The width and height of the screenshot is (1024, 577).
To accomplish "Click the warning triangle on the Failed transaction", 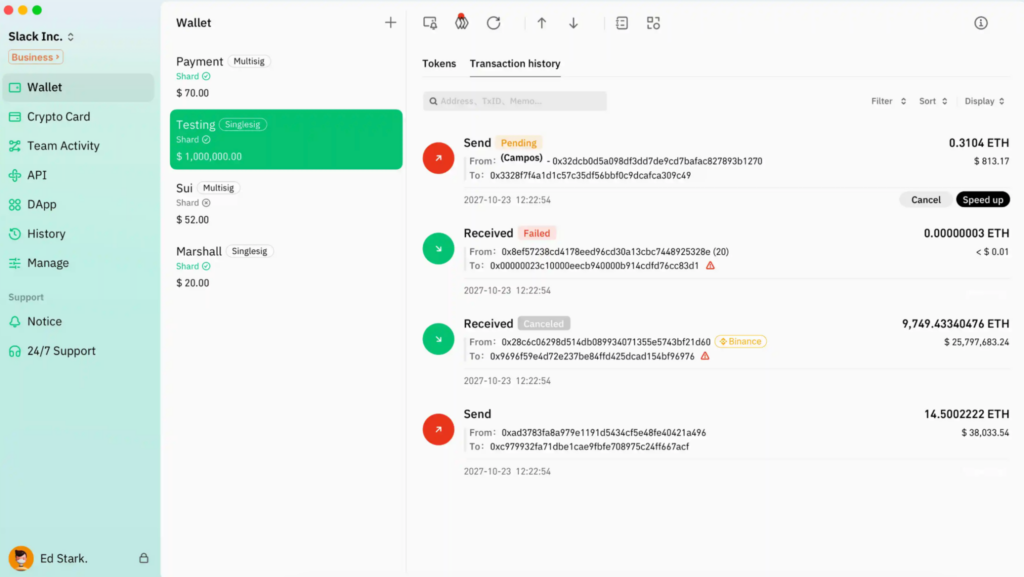I will [710, 266].
